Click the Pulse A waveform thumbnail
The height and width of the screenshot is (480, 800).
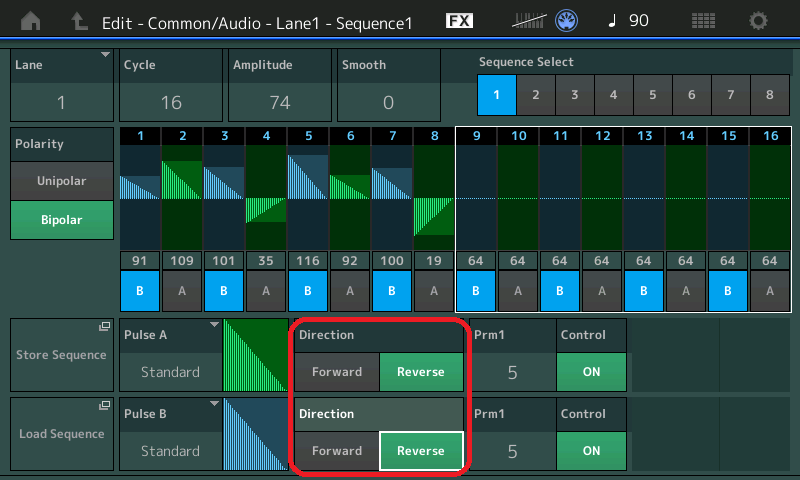coord(255,355)
